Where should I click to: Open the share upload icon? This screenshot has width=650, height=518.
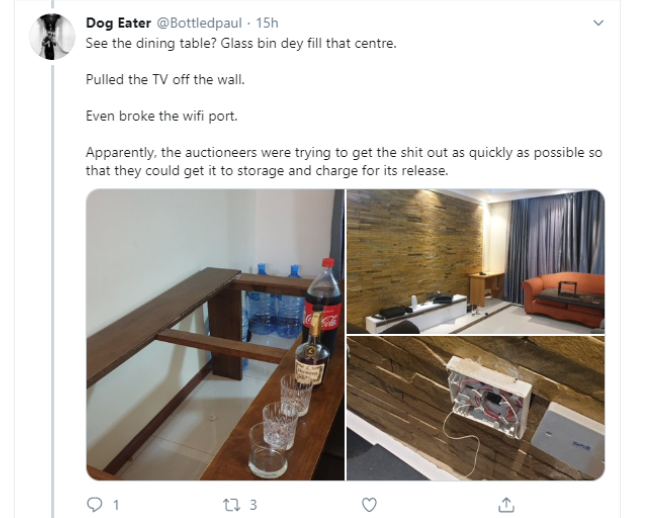coord(506,504)
